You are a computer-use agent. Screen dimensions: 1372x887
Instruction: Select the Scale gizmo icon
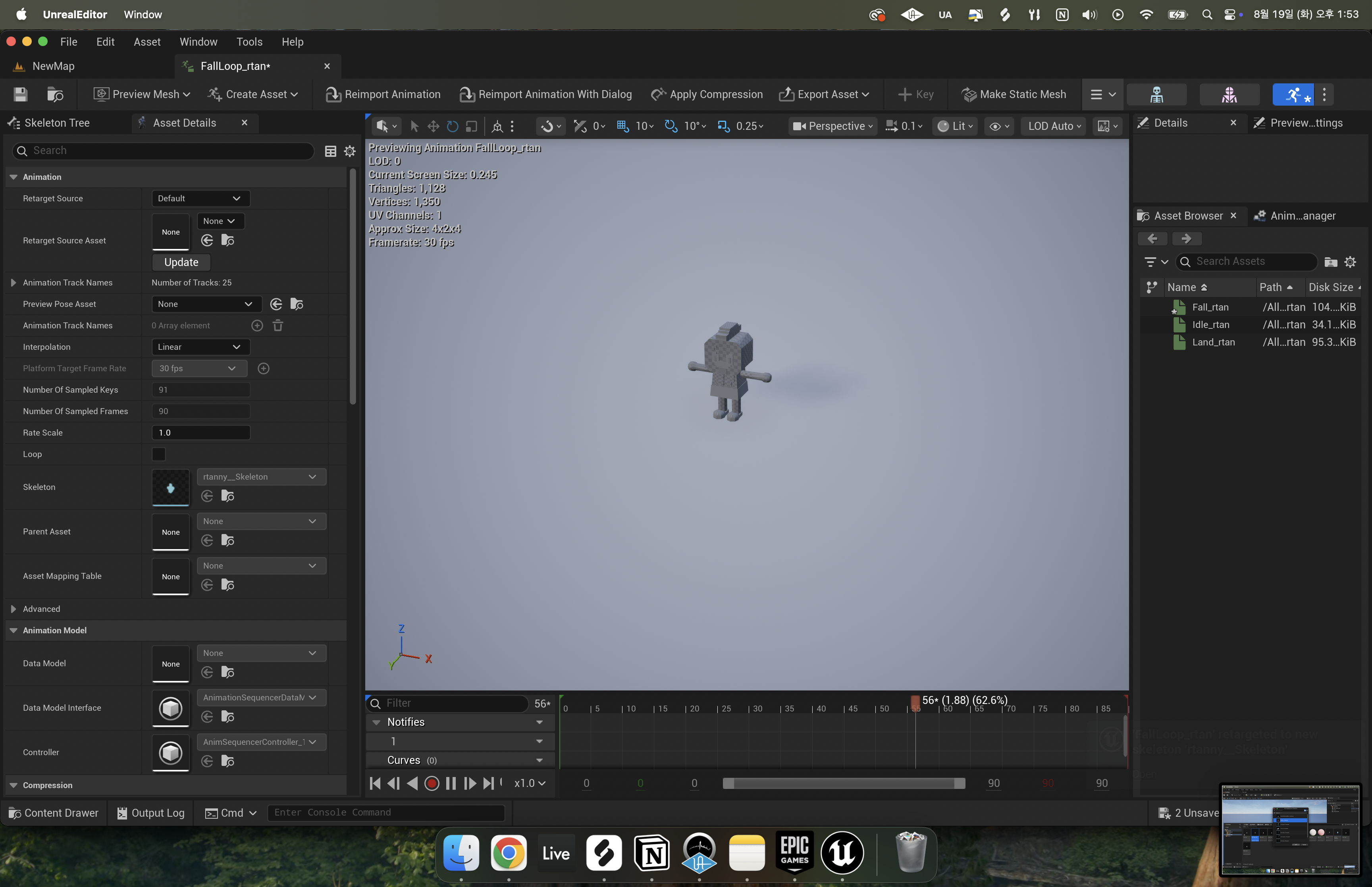(472, 126)
